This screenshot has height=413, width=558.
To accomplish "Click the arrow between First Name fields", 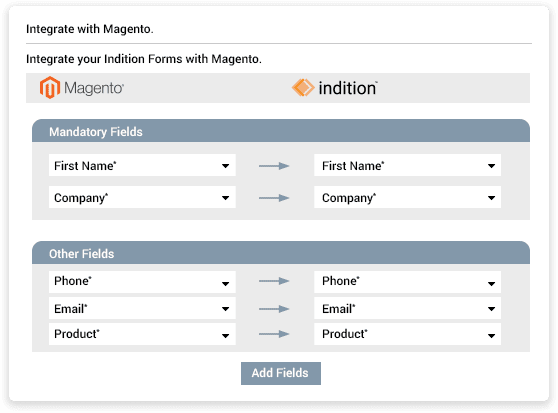I will click(x=274, y=166).
